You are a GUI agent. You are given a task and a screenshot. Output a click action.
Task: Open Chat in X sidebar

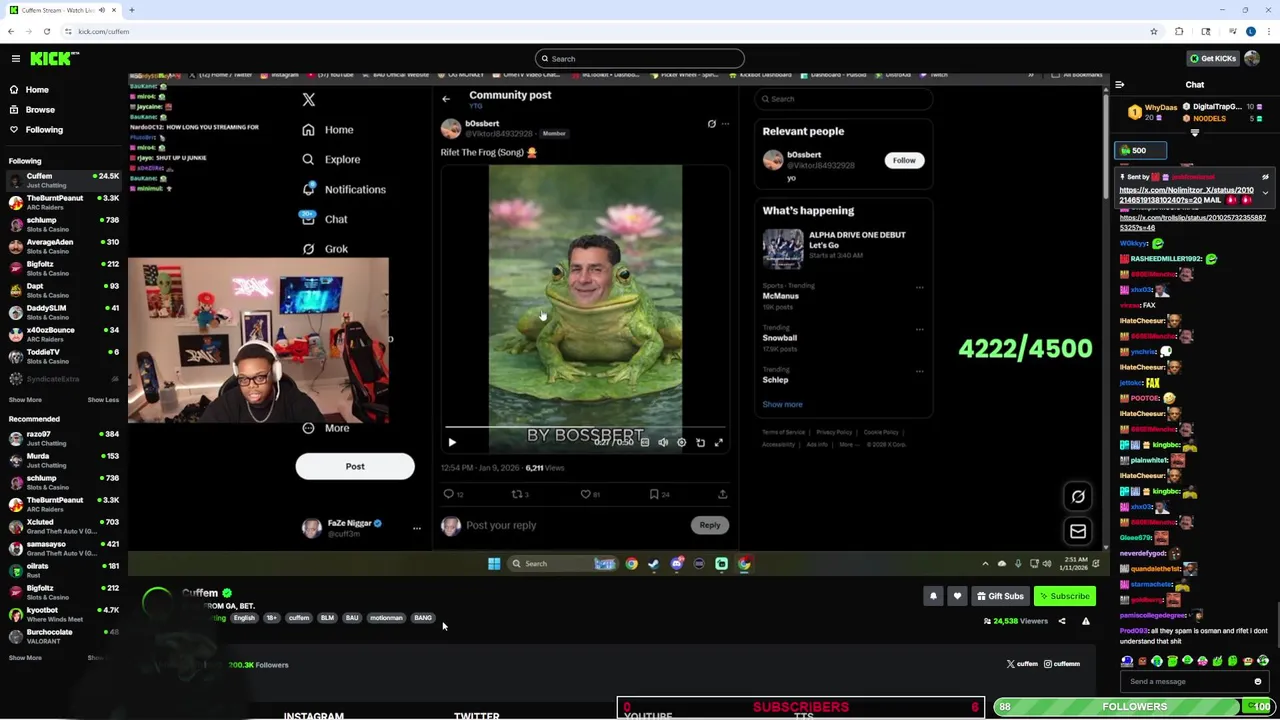325,219
